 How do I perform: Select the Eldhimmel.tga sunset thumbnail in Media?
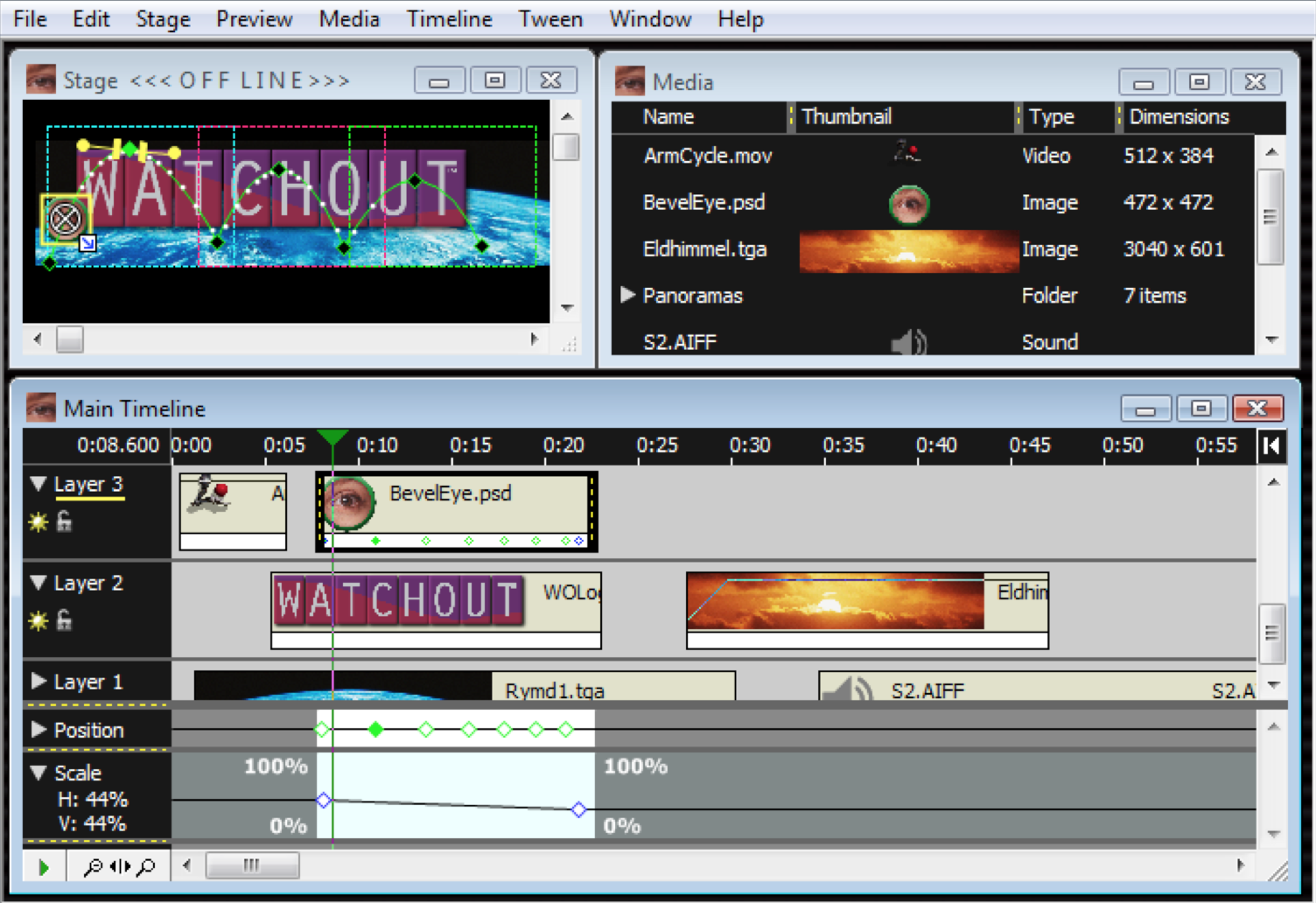click(909, 251)
